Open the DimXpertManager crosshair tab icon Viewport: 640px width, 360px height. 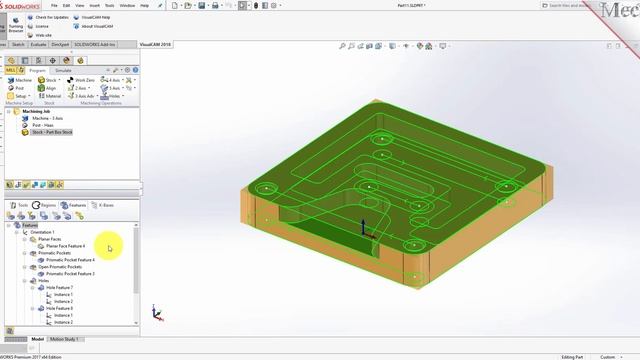(53, 60)
